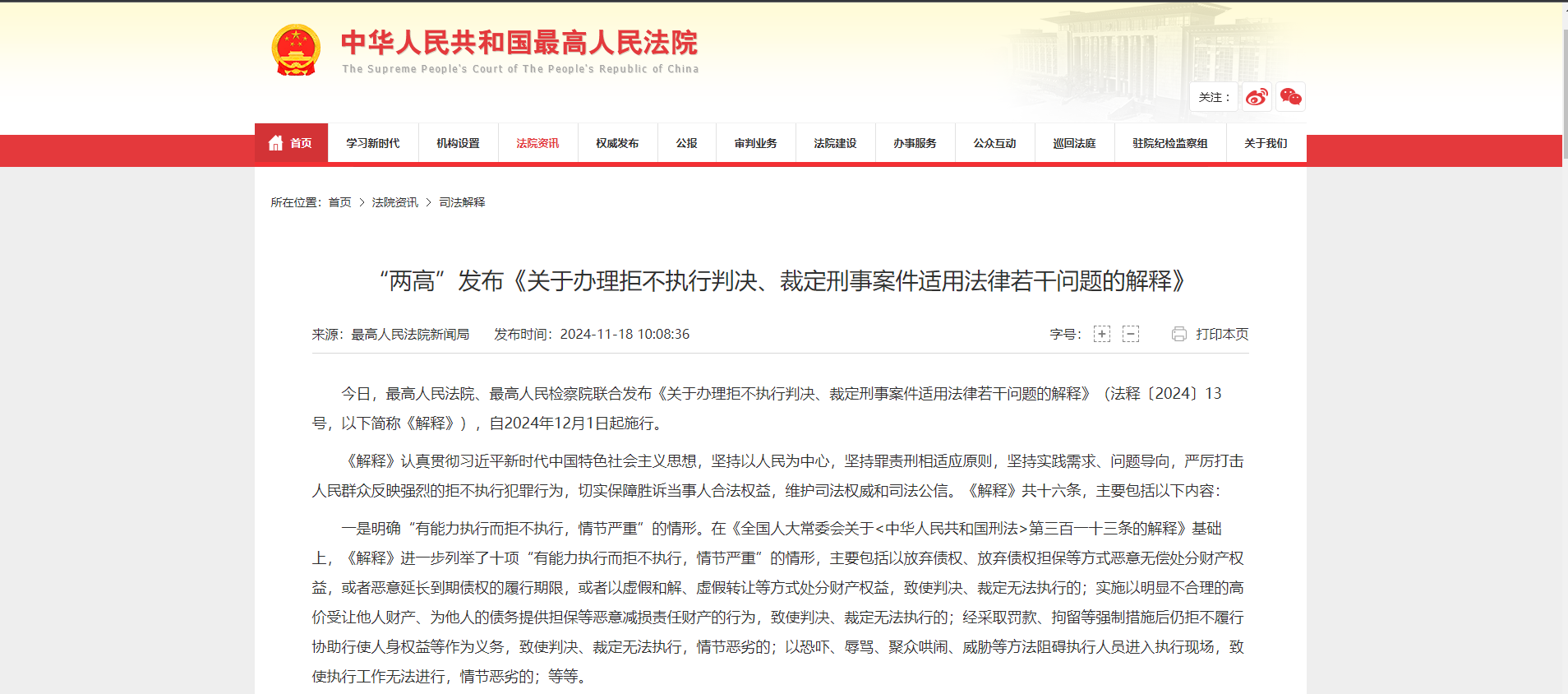Open the 公报 menu item
The width and height of the screenshot is (1568, 694).
point(687,143)
